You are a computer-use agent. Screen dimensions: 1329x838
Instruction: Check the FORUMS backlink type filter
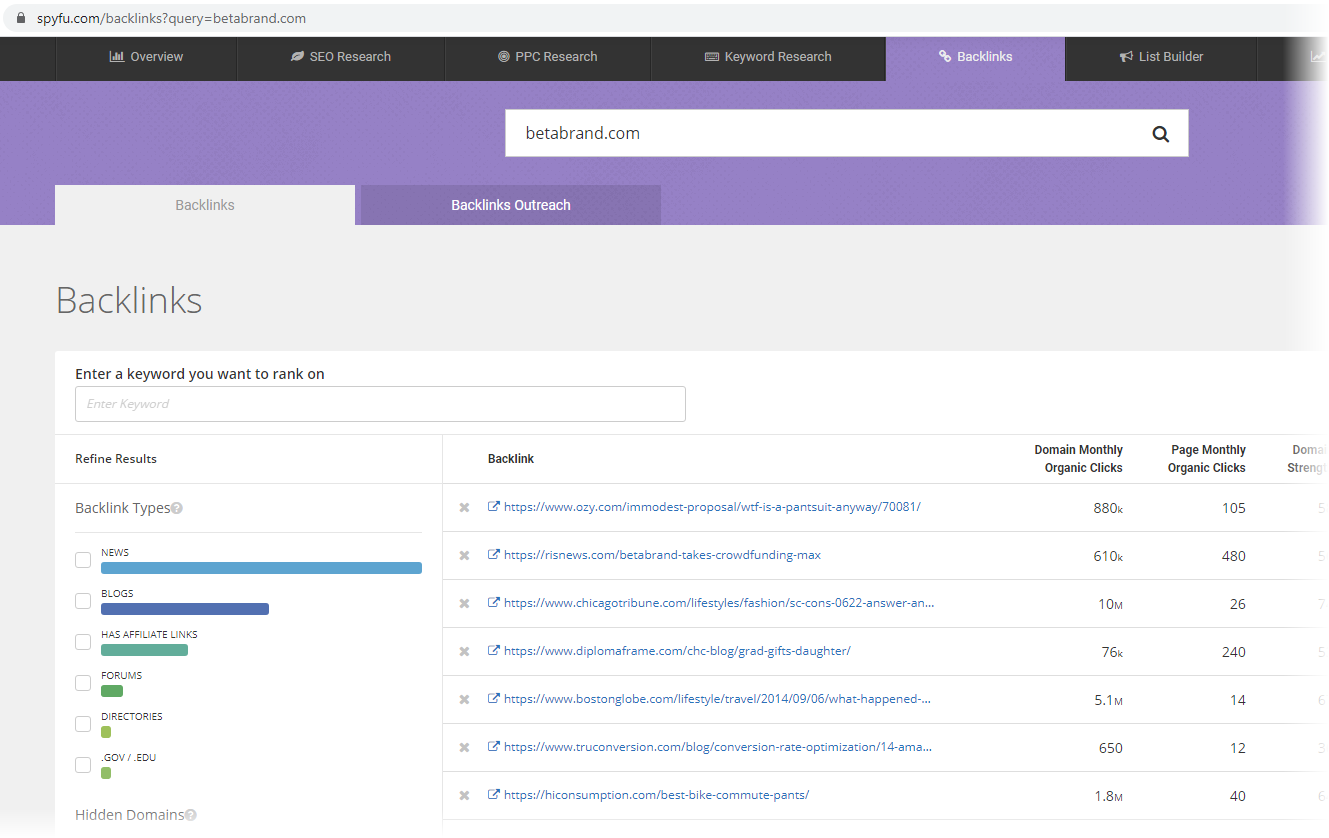[83, 683]
